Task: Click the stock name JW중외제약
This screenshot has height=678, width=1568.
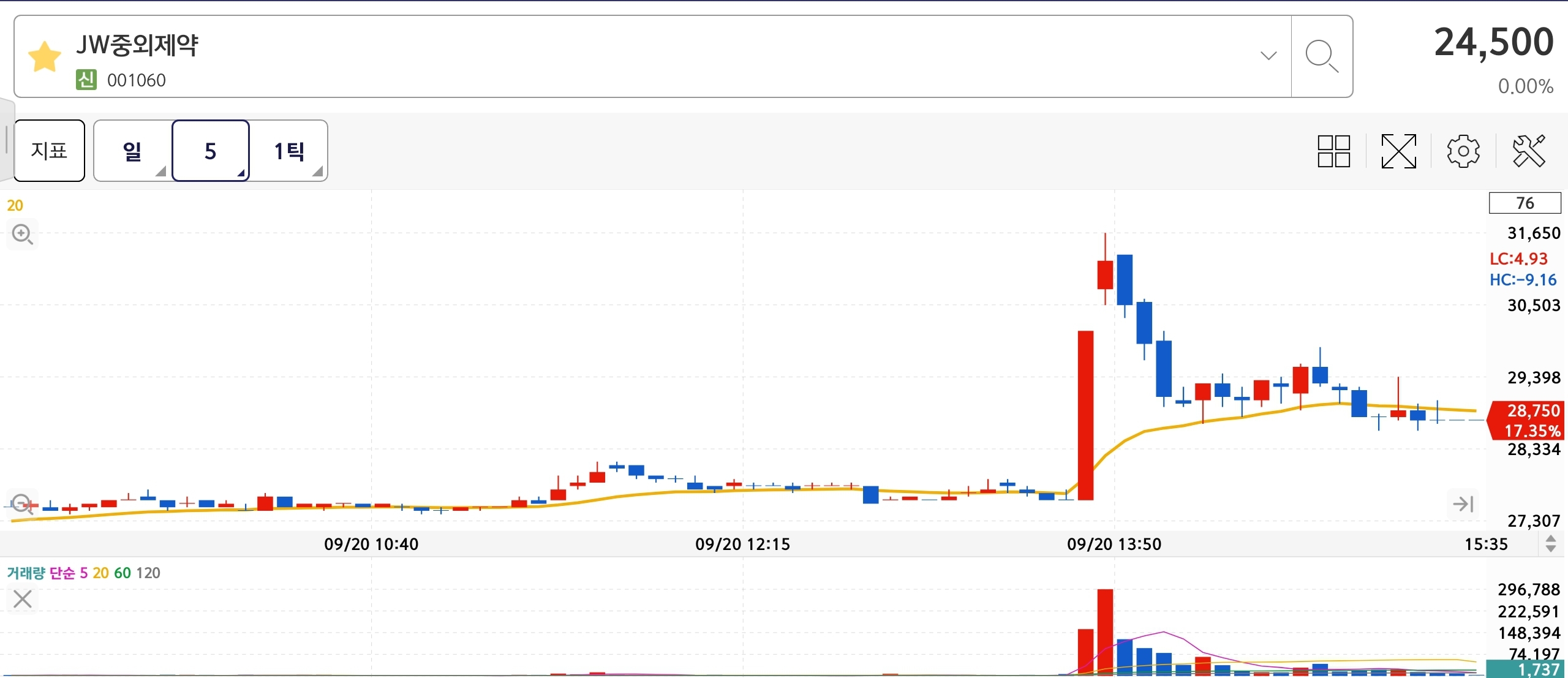Action: pyautogui.click(x=137, y=45)
